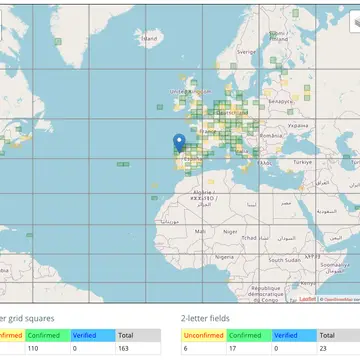This screenshot has height=360, width=360.
Task: Click the Deutschland label on the map
Action: pos(232,113)
